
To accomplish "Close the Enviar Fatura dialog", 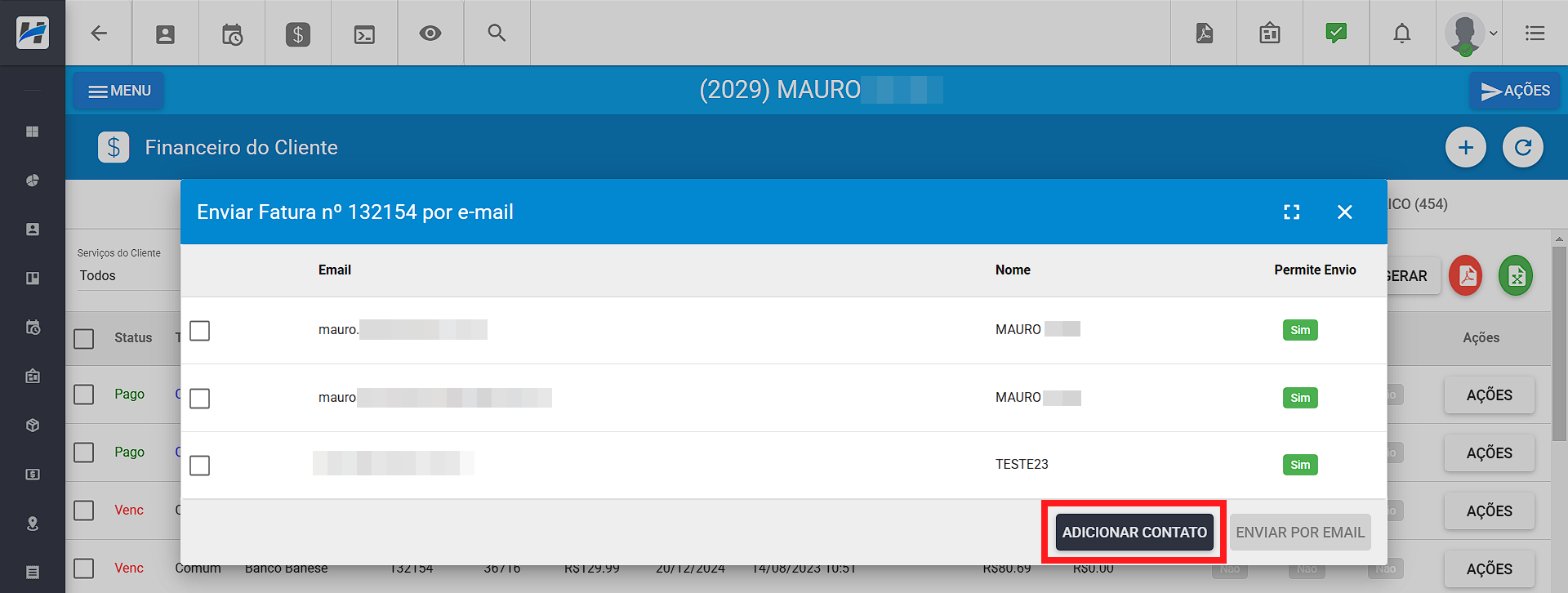I will coord(1345,212).
